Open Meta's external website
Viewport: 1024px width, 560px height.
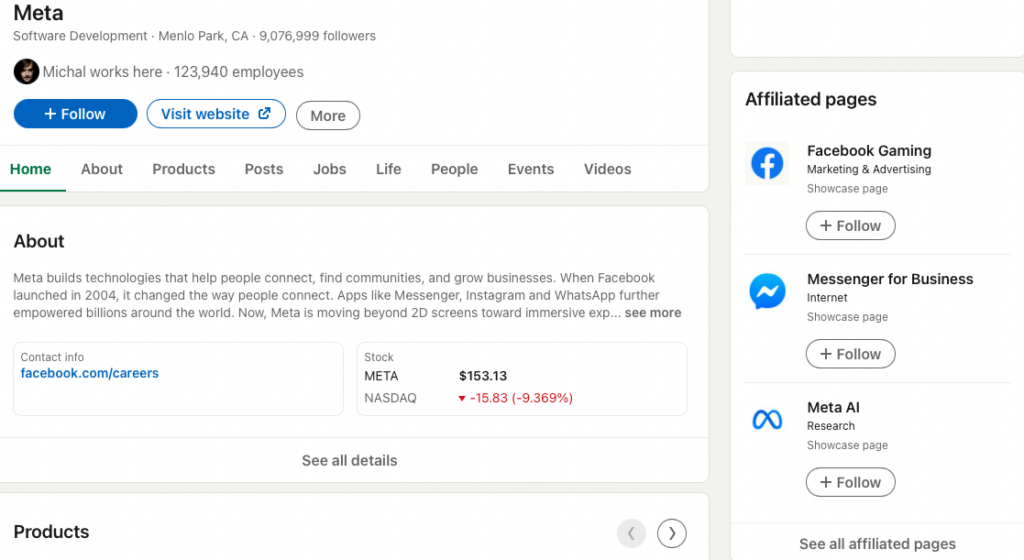pos(216,114)
